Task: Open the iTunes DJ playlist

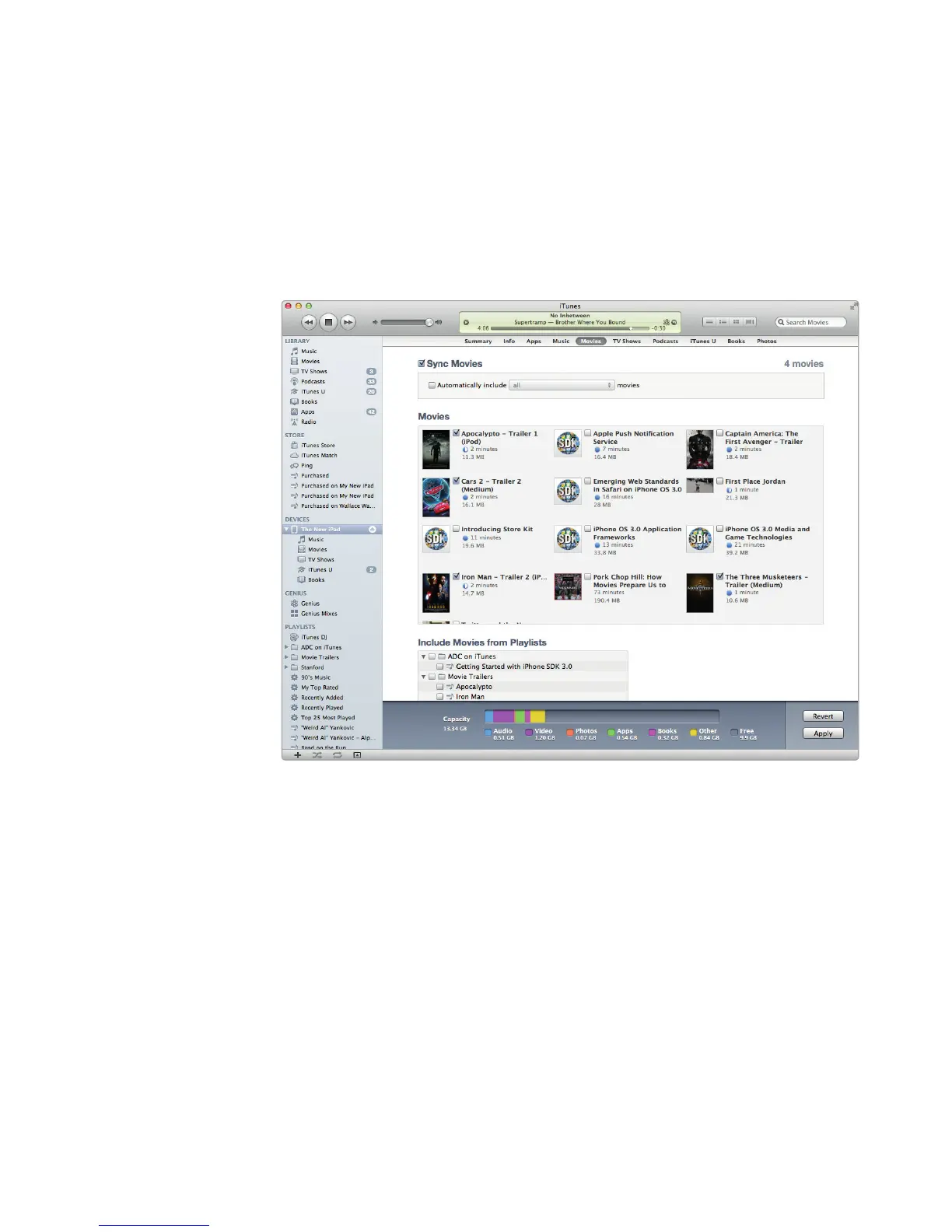Action: (313, 638)
